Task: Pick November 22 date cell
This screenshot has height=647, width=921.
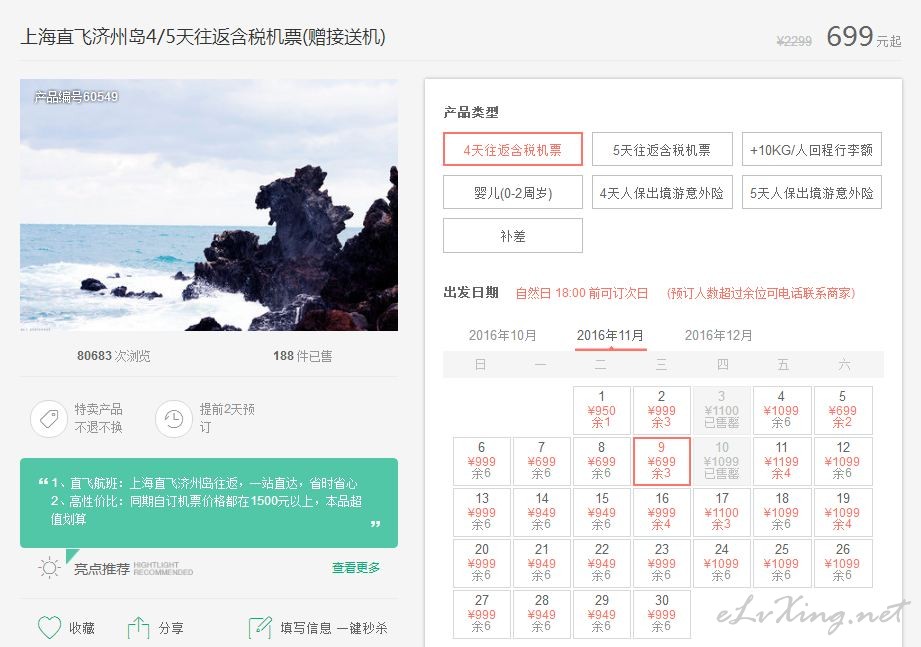Action: pos(601,563)
